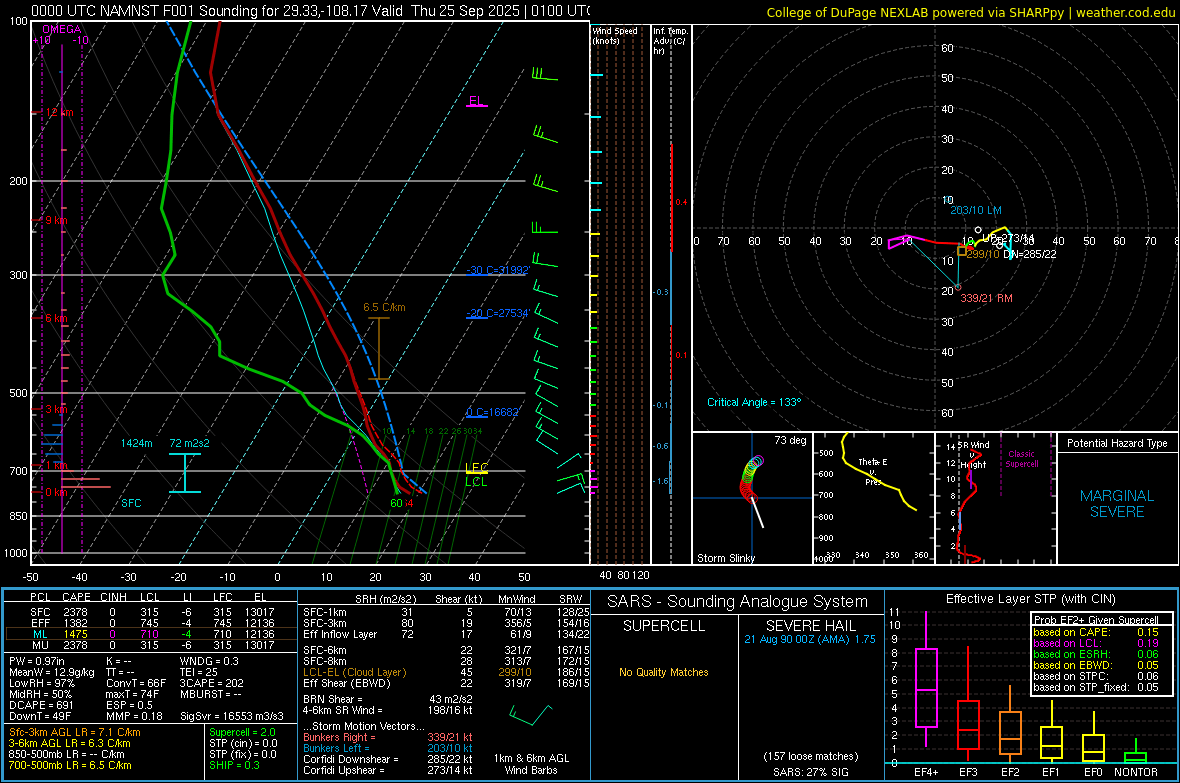The width and height of the screenshot is (1180, 783).
Task: Click the '-20 C=27534'' height label
Action: [x=498, y=313]
